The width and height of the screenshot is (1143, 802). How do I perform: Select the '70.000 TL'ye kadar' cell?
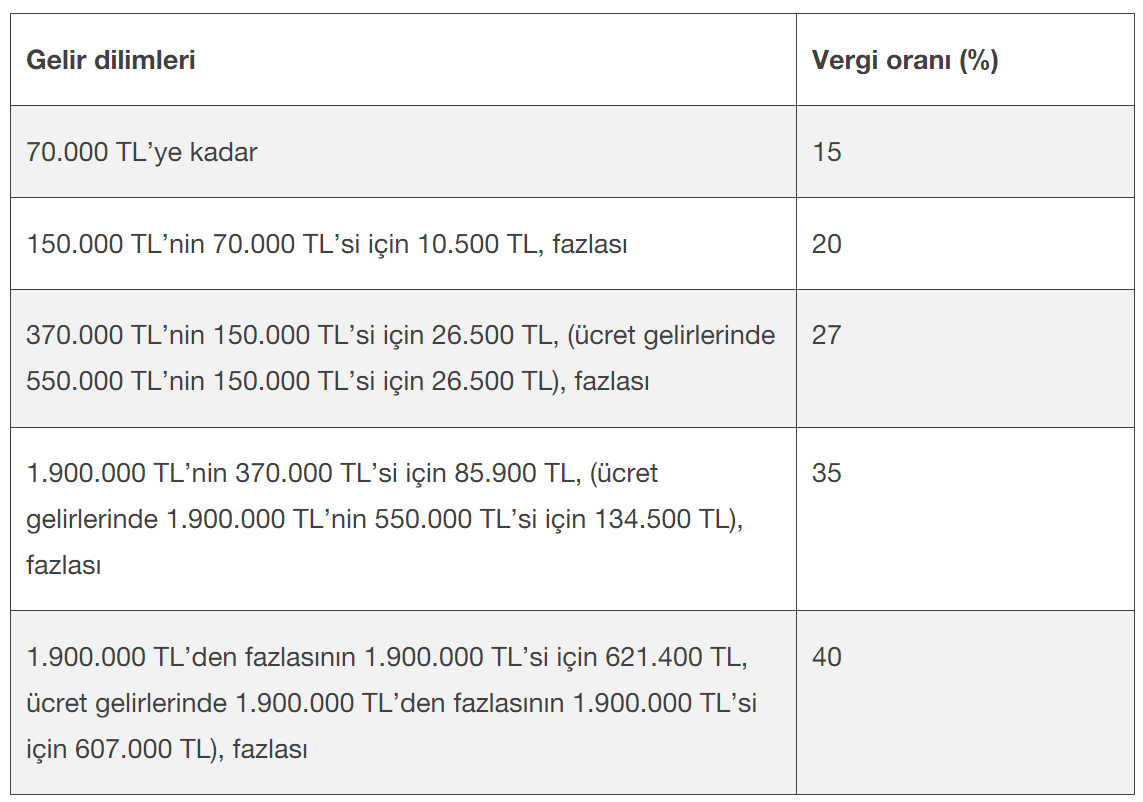pos(142,152)
